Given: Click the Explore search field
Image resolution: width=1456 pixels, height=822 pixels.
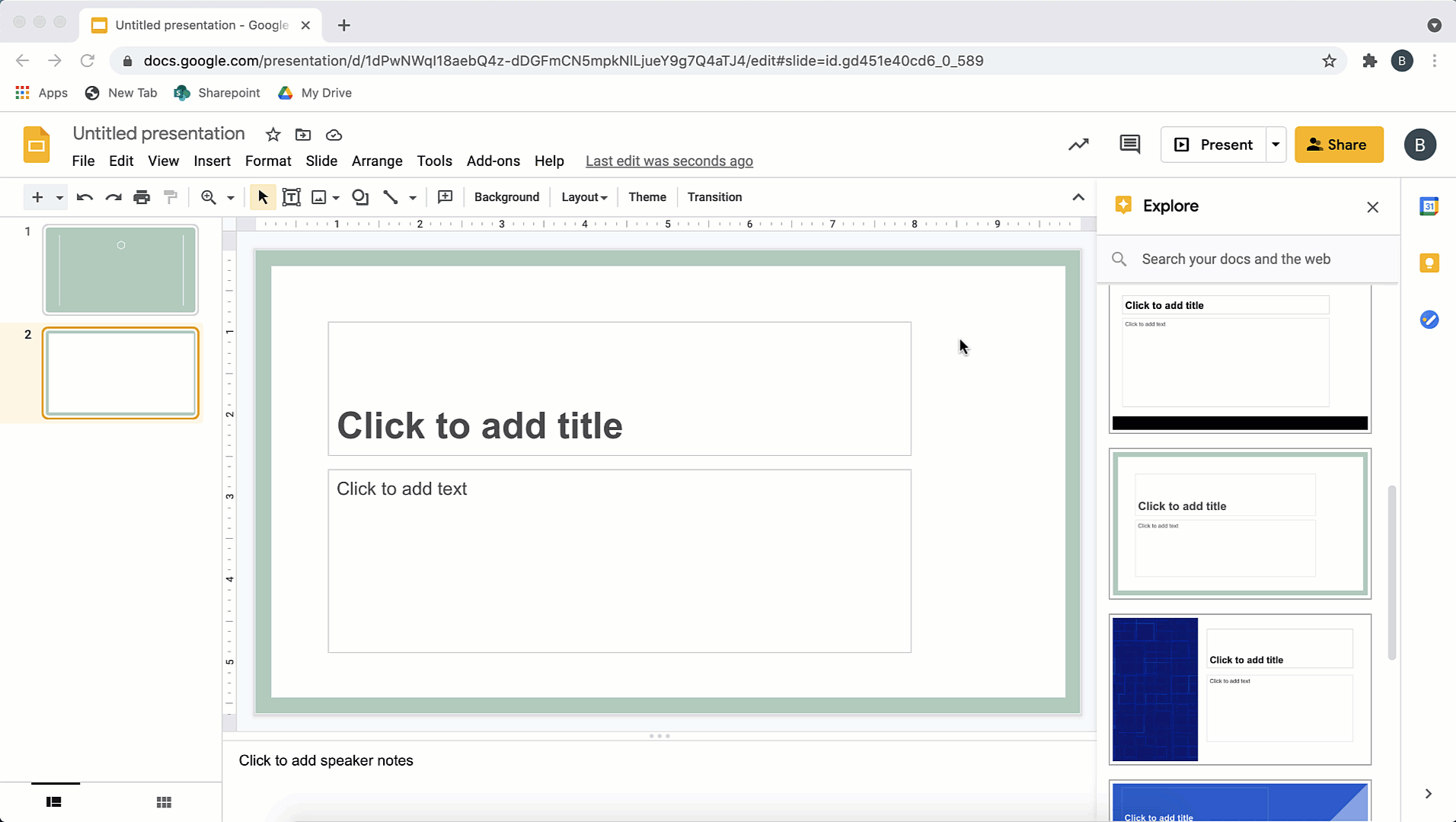Looking at the screenshot, I should point(1249,259).
